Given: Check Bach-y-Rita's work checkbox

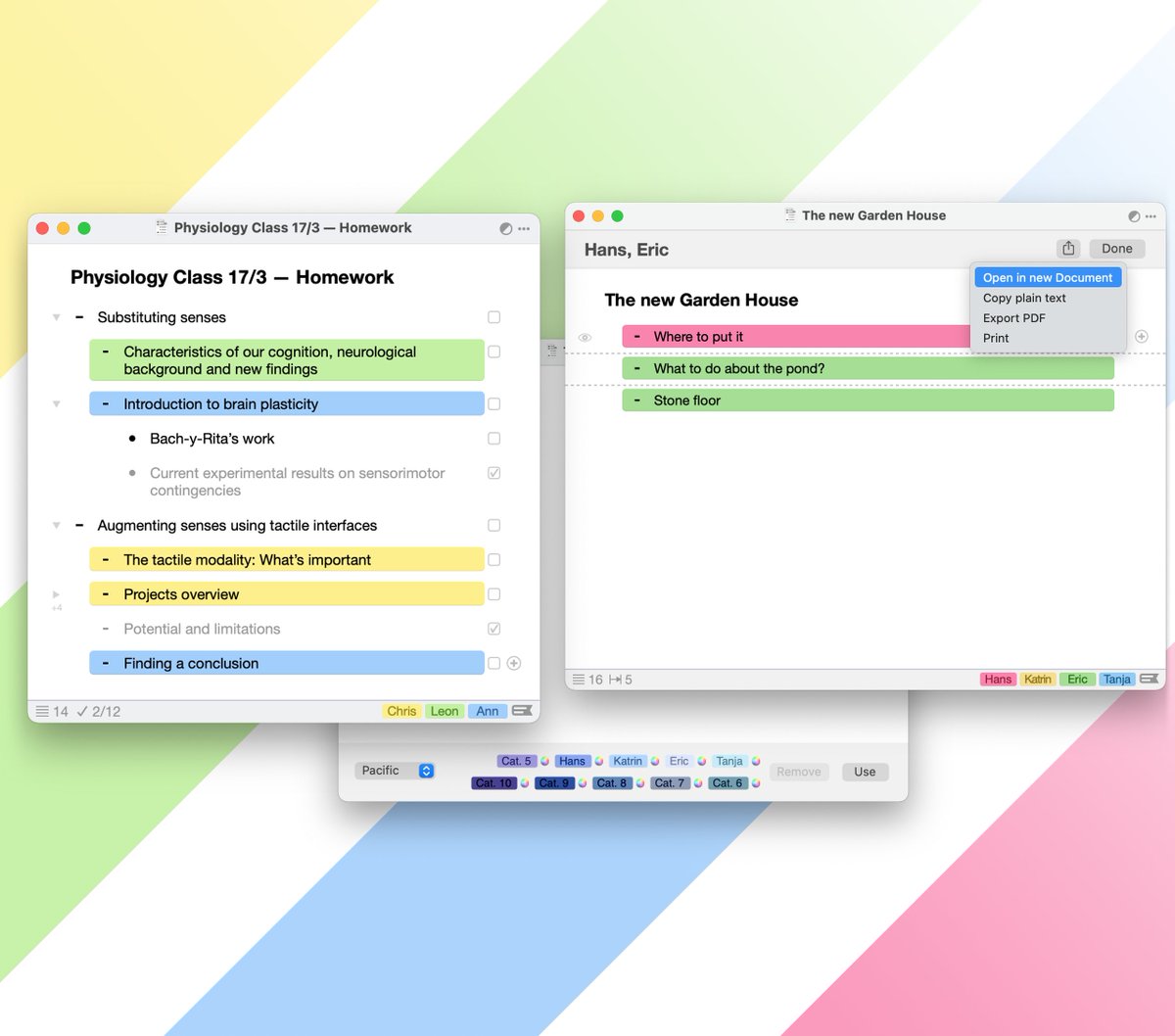Looking at the screenshot, I should point(493,439).
